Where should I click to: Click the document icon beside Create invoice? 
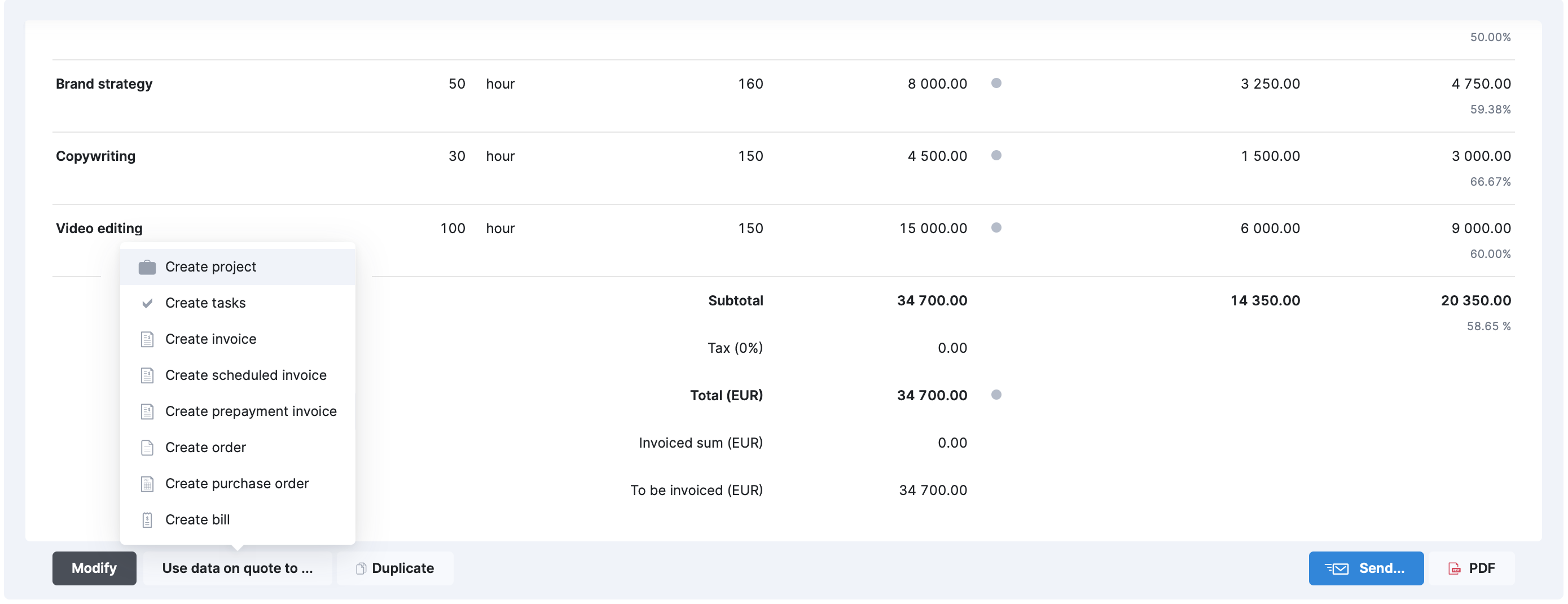coord(147,339)
